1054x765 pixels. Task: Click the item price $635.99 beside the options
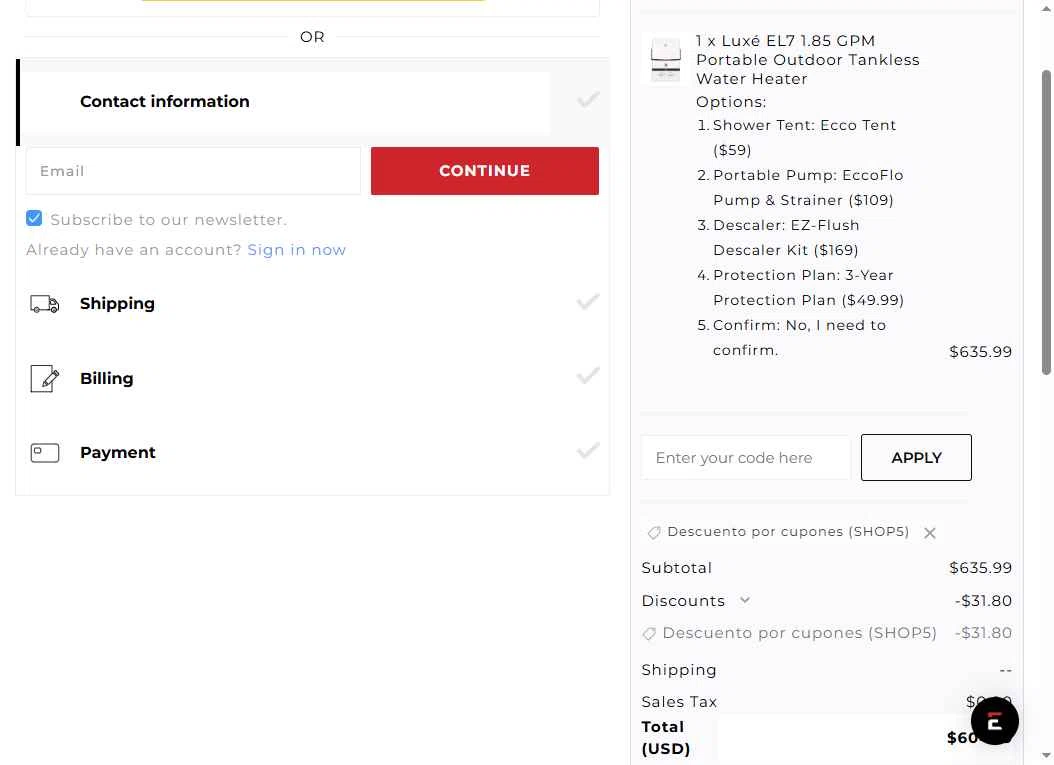[x=980, y=352]
